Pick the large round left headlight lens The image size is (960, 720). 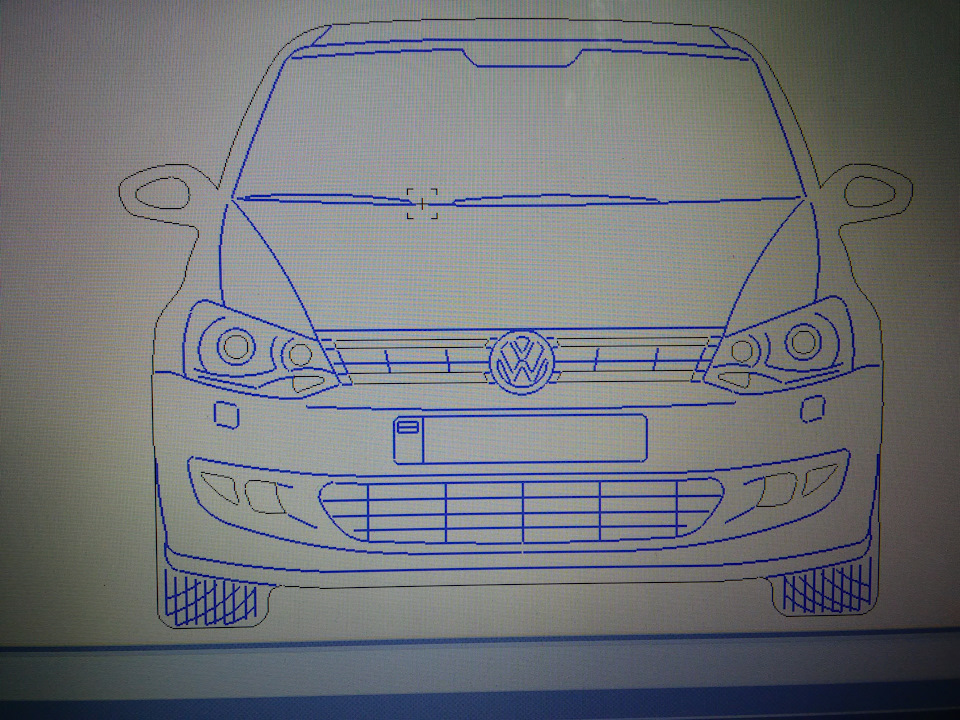236,346
